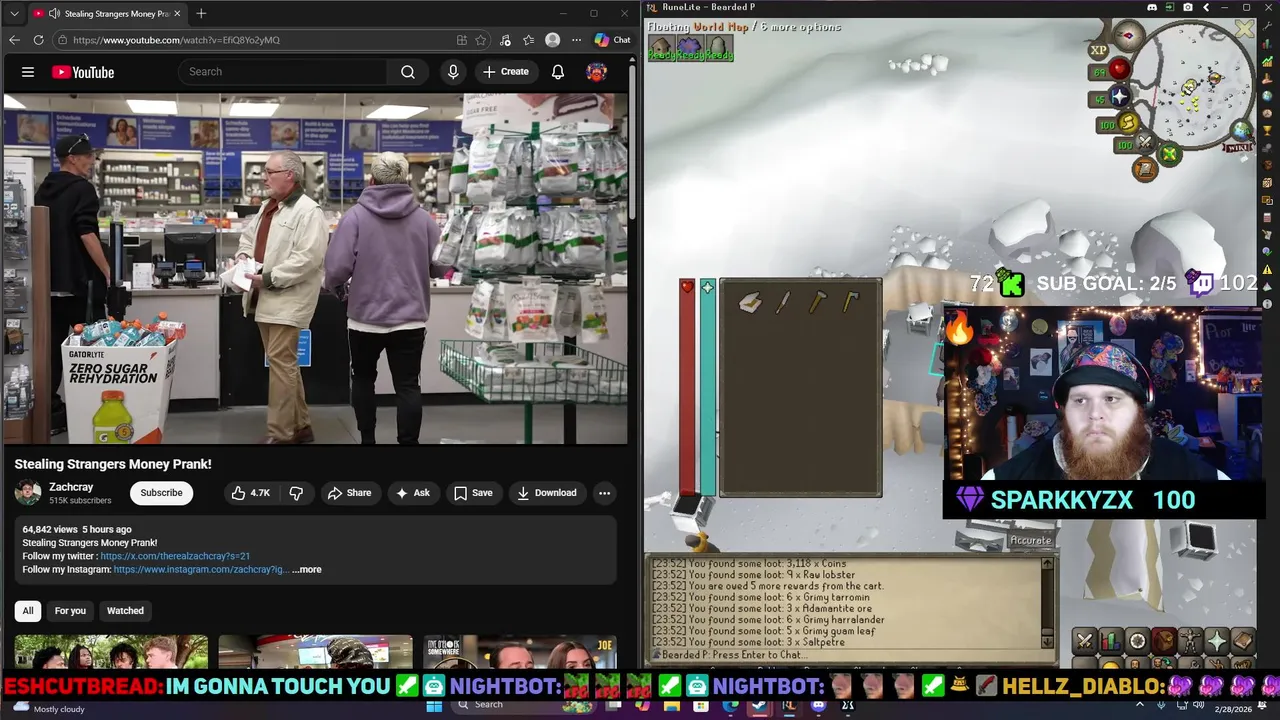Save the video to a playlist

pyautogui.click(x=473, y=493)
